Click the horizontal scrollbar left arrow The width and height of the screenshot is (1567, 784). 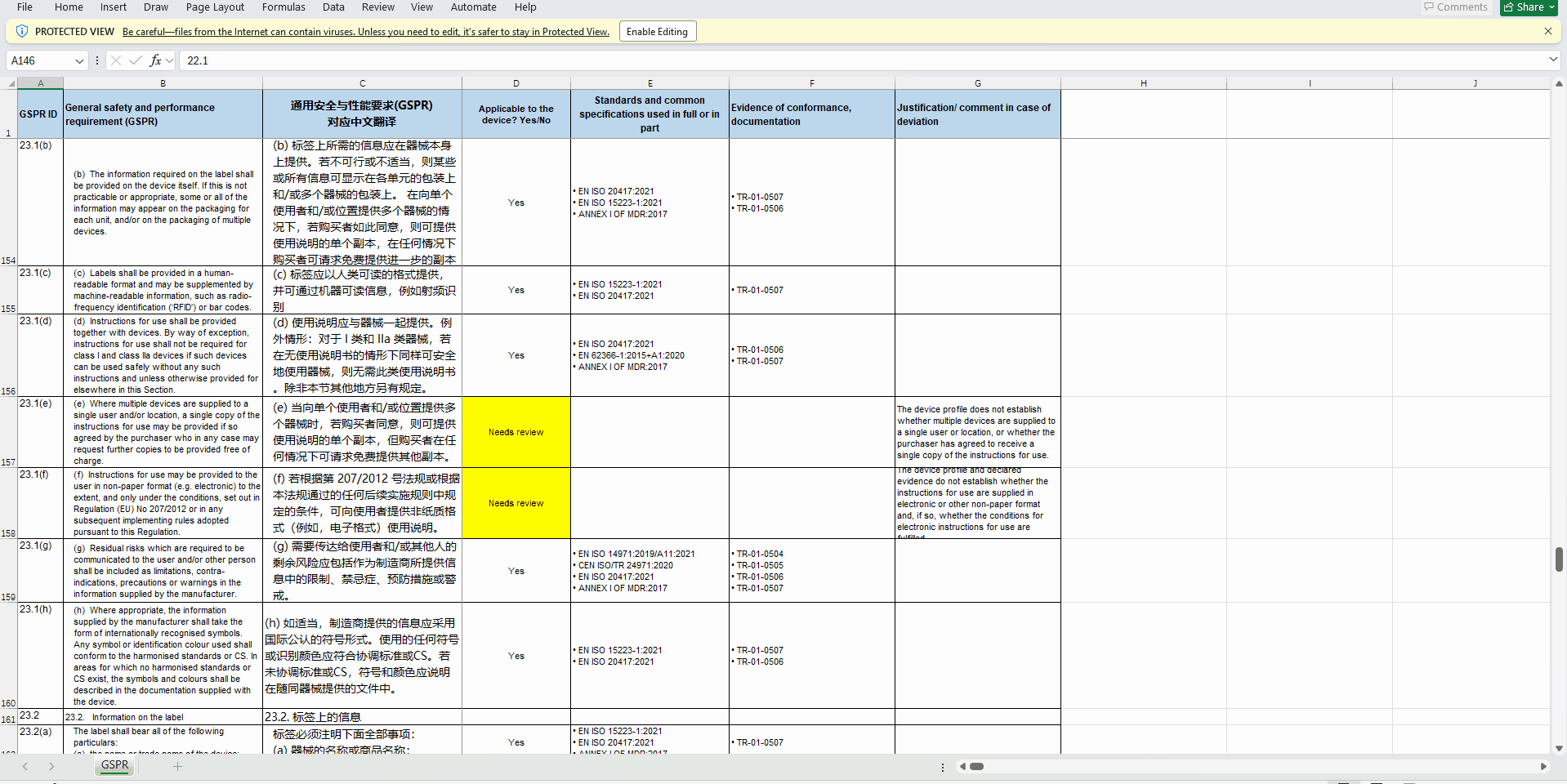[962, 766]
